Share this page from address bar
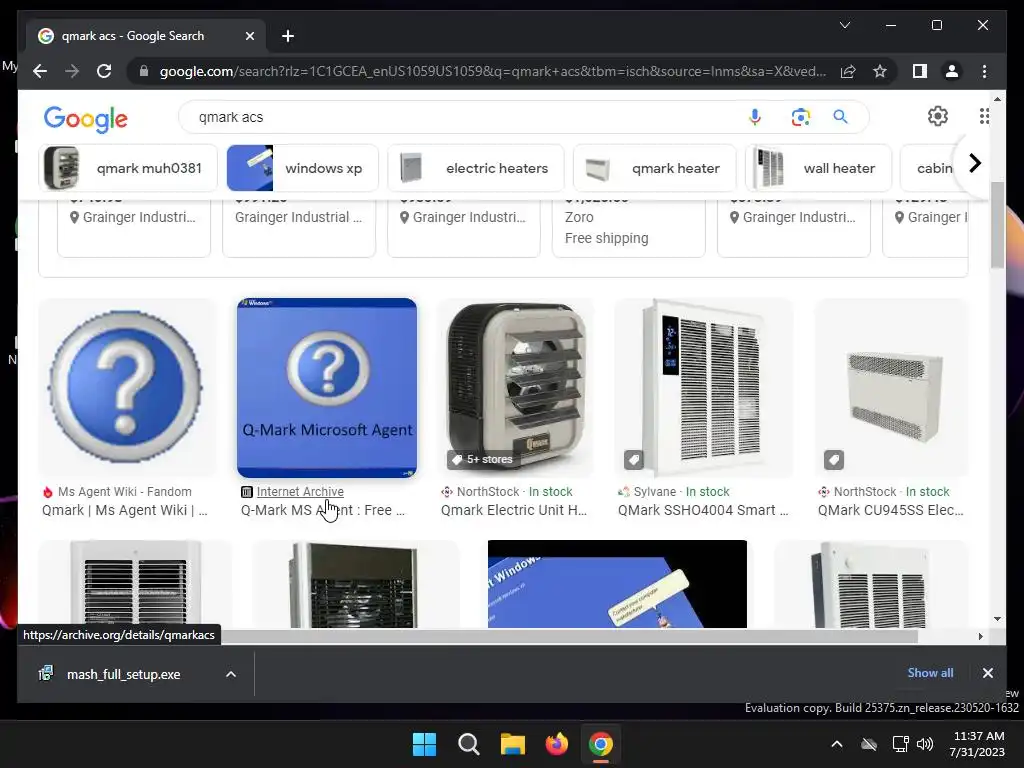The width and height of the screenshot is (1024, 768). click(848, 71)
